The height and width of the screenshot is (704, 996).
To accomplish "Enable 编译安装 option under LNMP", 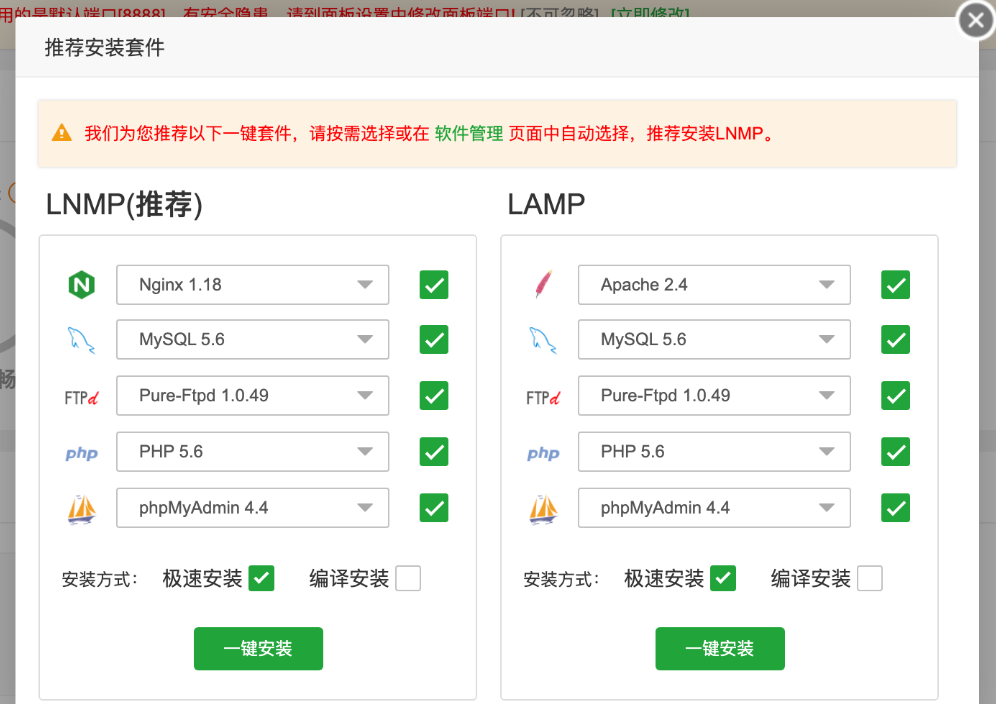I will (x=408, y=578).
